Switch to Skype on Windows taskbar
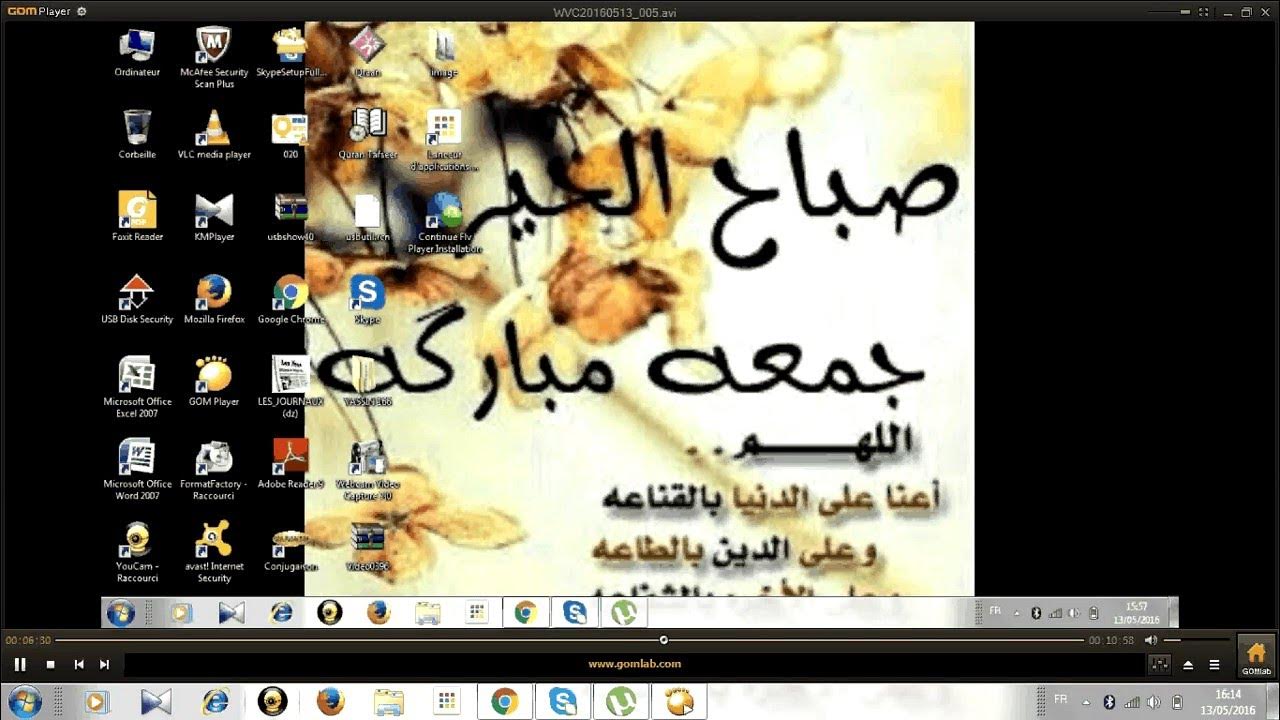The height and width of the screenshot is (720, 1280). point(562,702)
